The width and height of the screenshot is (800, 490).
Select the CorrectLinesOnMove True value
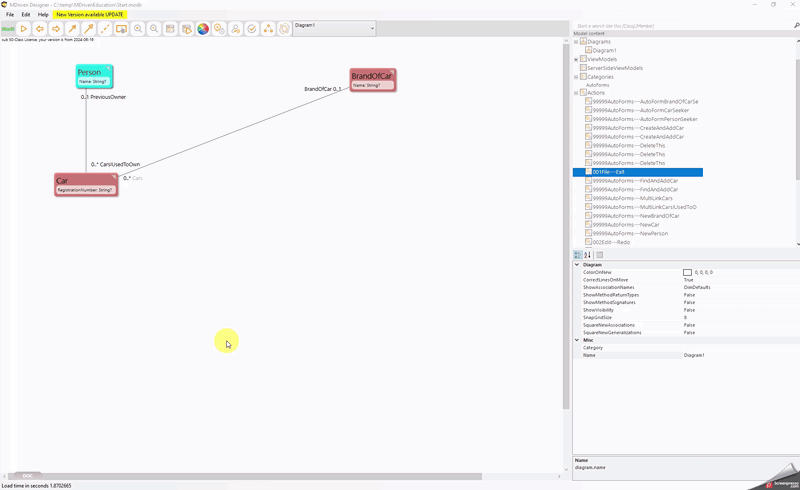point(689,280)
